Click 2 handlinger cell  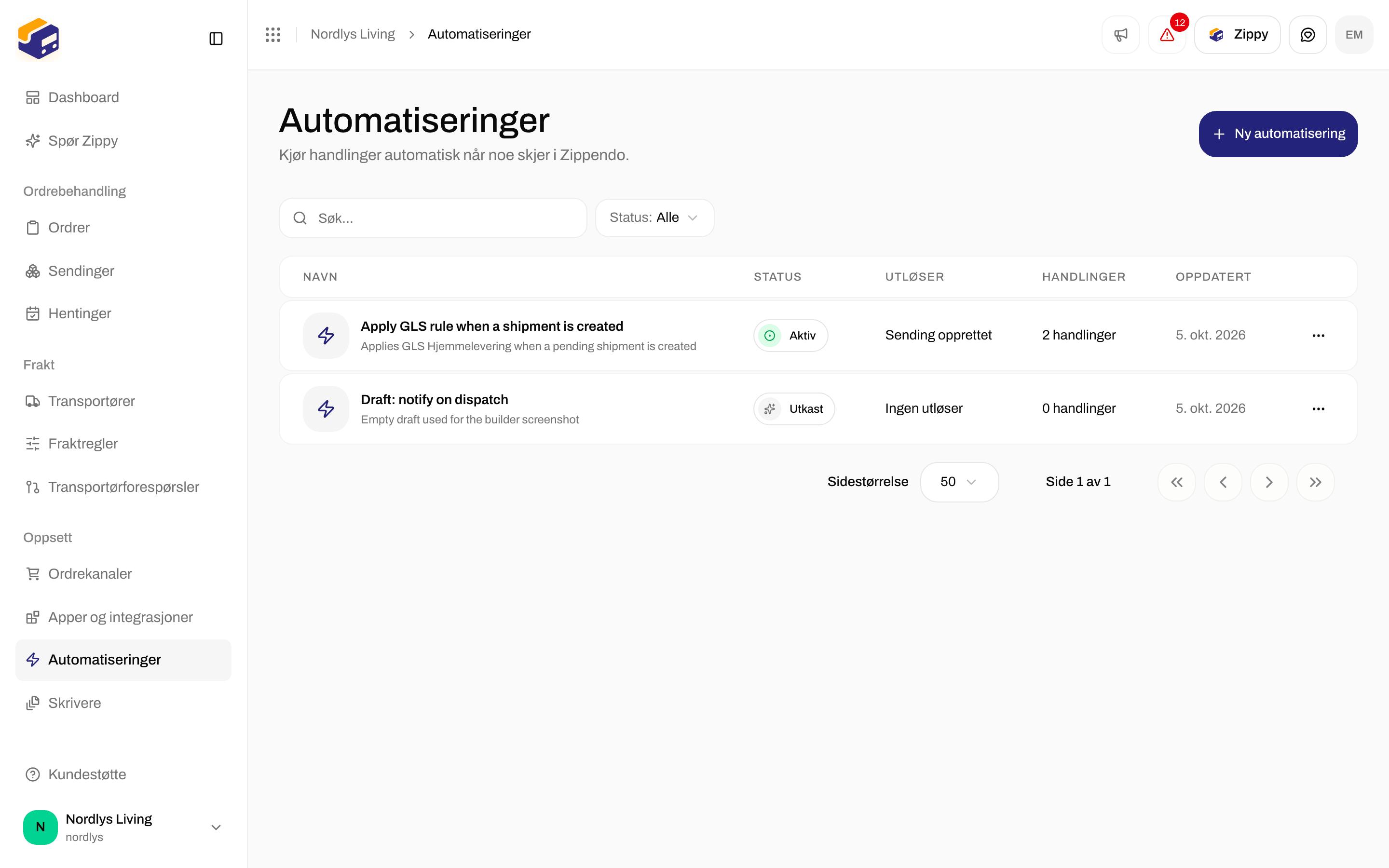tap(1078, 335)
